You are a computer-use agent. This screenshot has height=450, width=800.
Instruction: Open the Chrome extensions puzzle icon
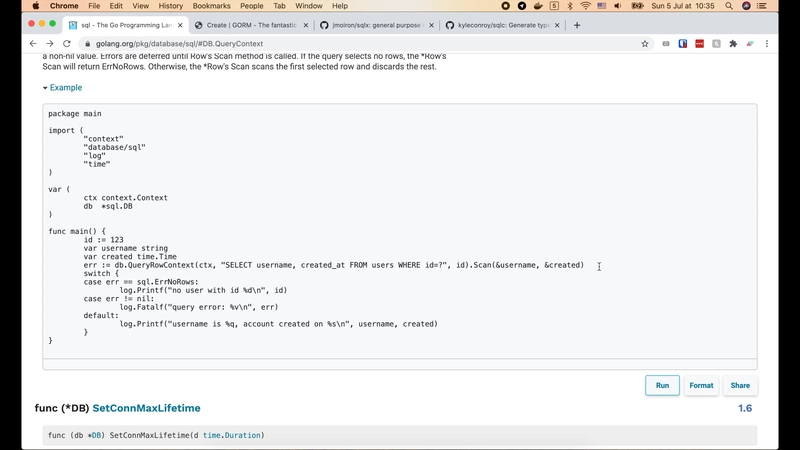pos(733,44)
